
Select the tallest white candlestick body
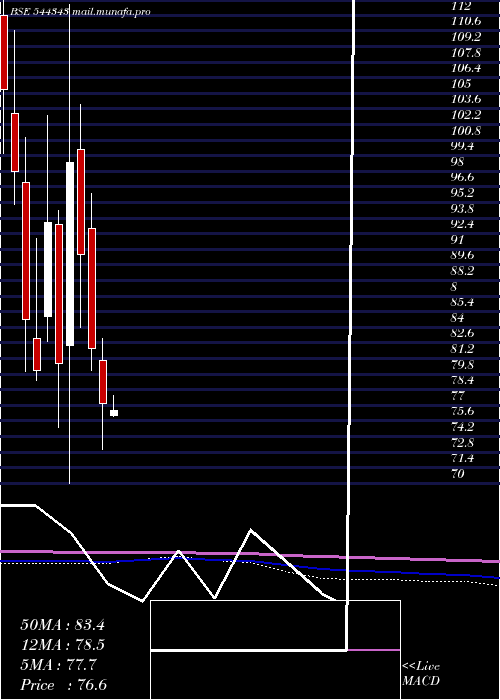click(70, 254)
